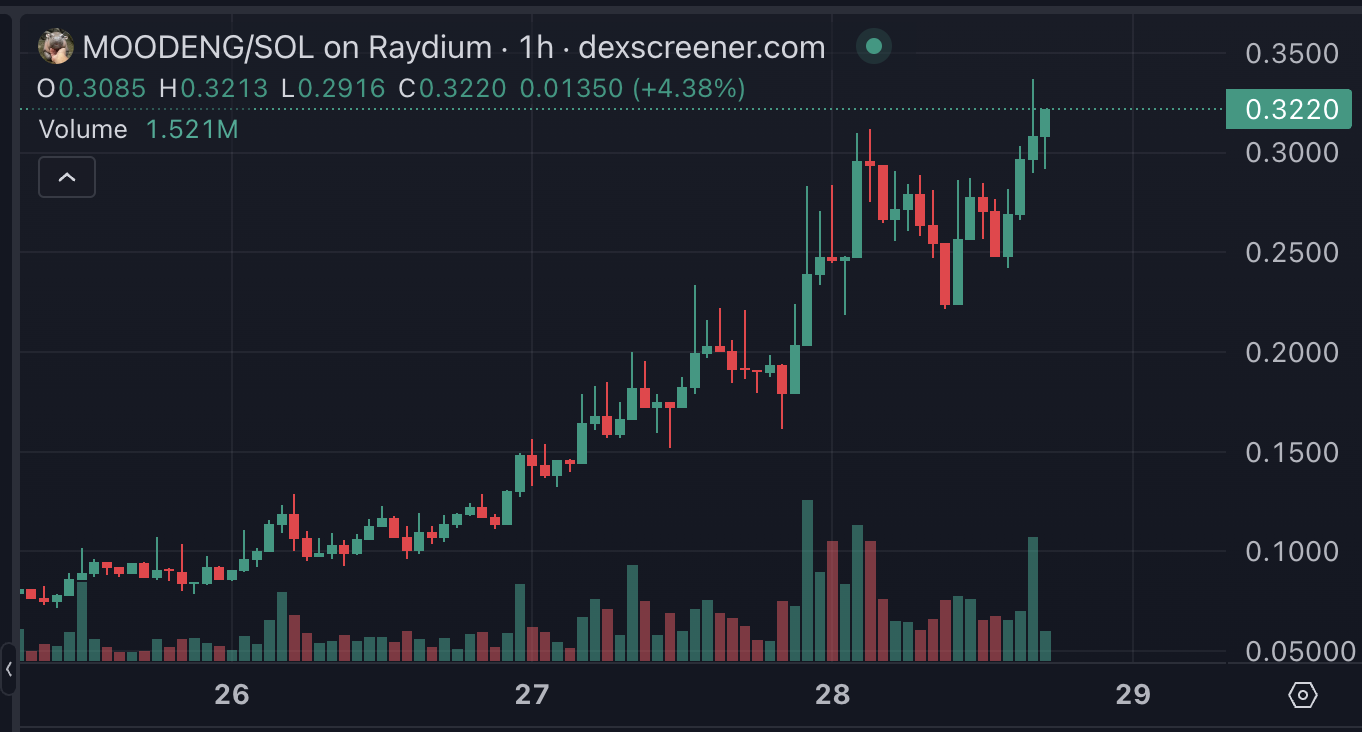This screenshot has width=1362, height=732.
Task: Click the volume value 1.521M
Action: tap(192, 130)
